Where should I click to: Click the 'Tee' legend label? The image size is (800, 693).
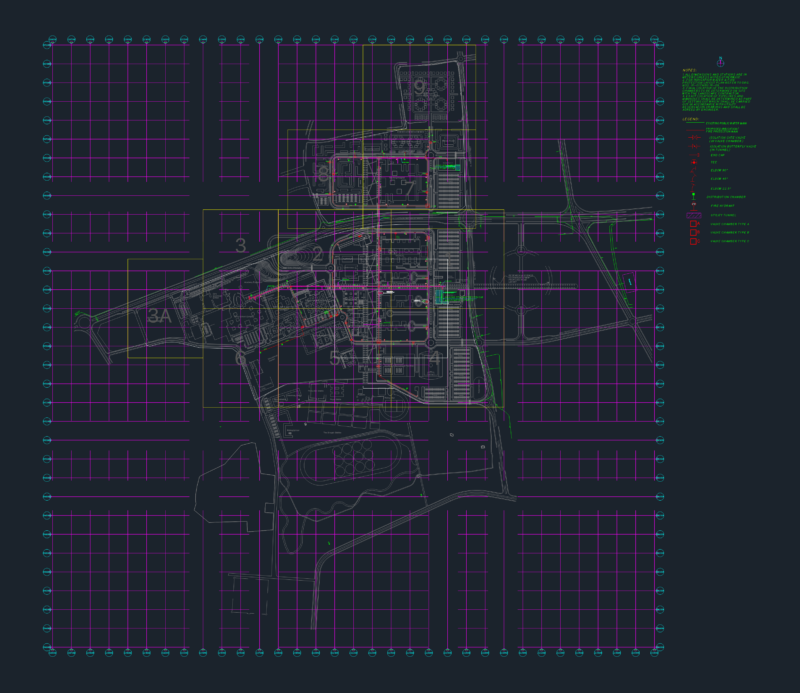[x=713, y=162]
